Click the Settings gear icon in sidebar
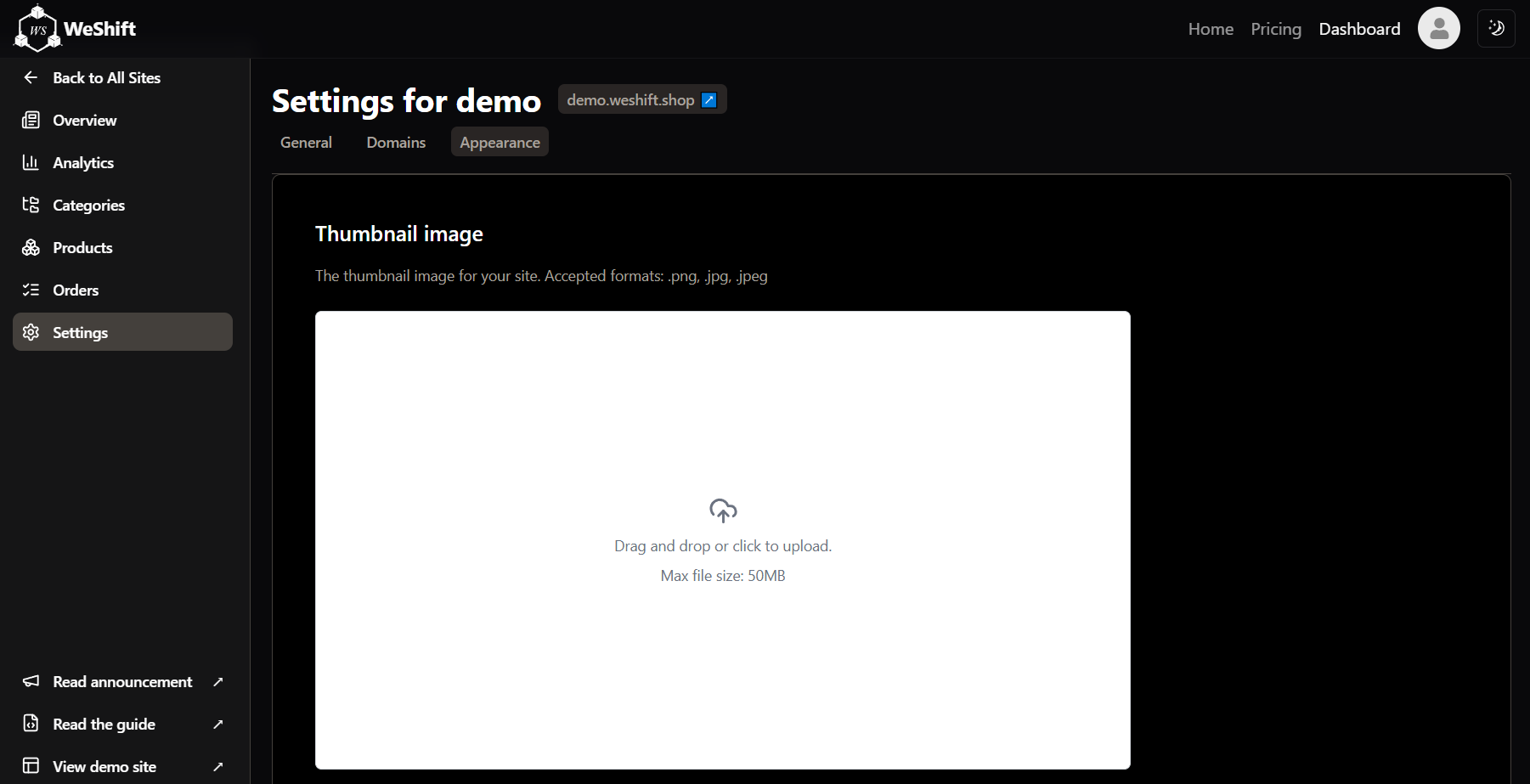Viewport: 1530px width, 784px height. tap(31, 332)
